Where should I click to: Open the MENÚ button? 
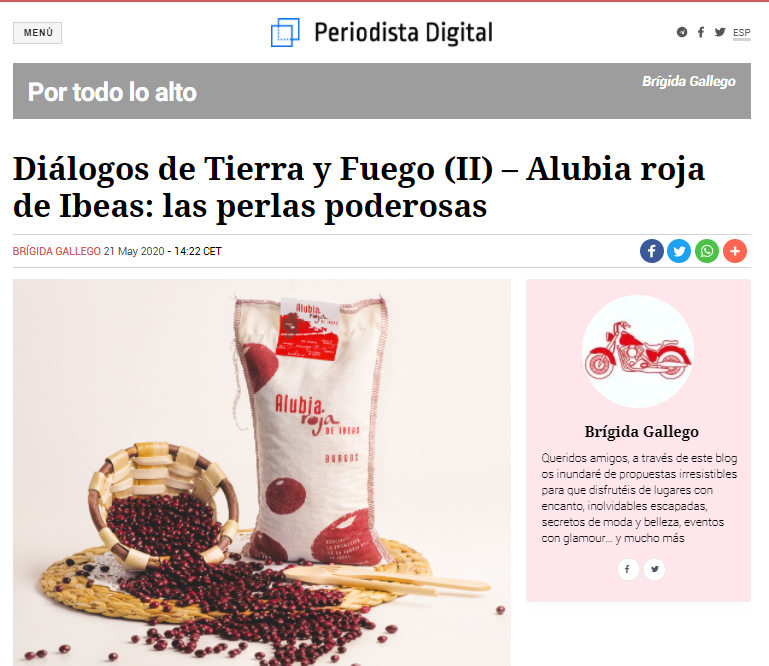click(x=37, y=33)
